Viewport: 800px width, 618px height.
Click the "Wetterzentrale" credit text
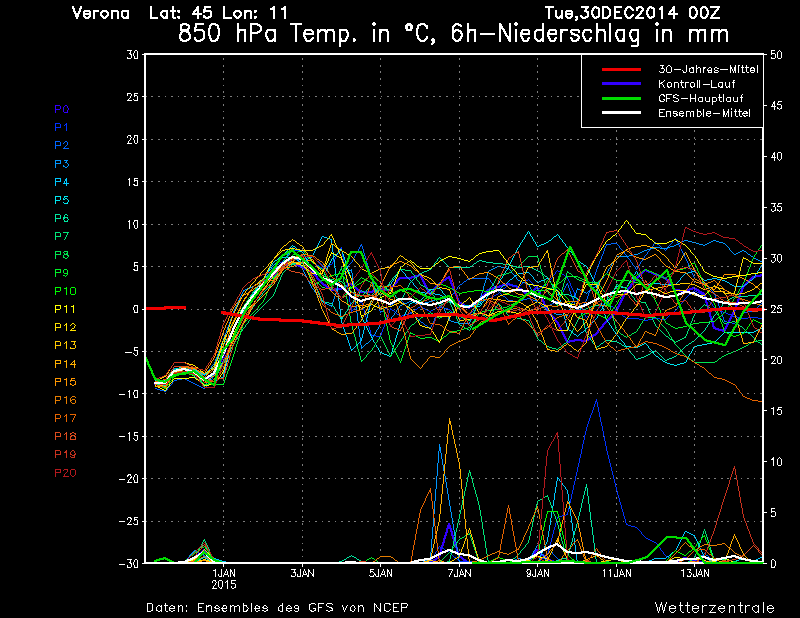[715, 608]
